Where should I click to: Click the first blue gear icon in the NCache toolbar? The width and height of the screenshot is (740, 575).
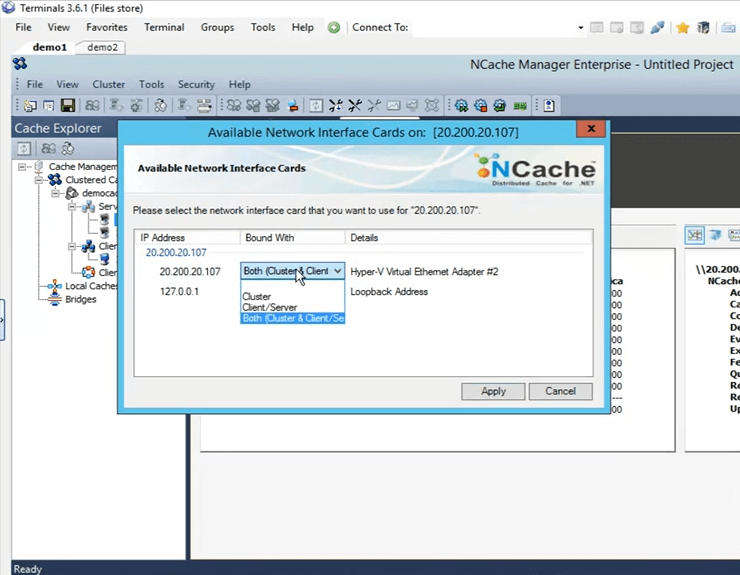[462, 105]
